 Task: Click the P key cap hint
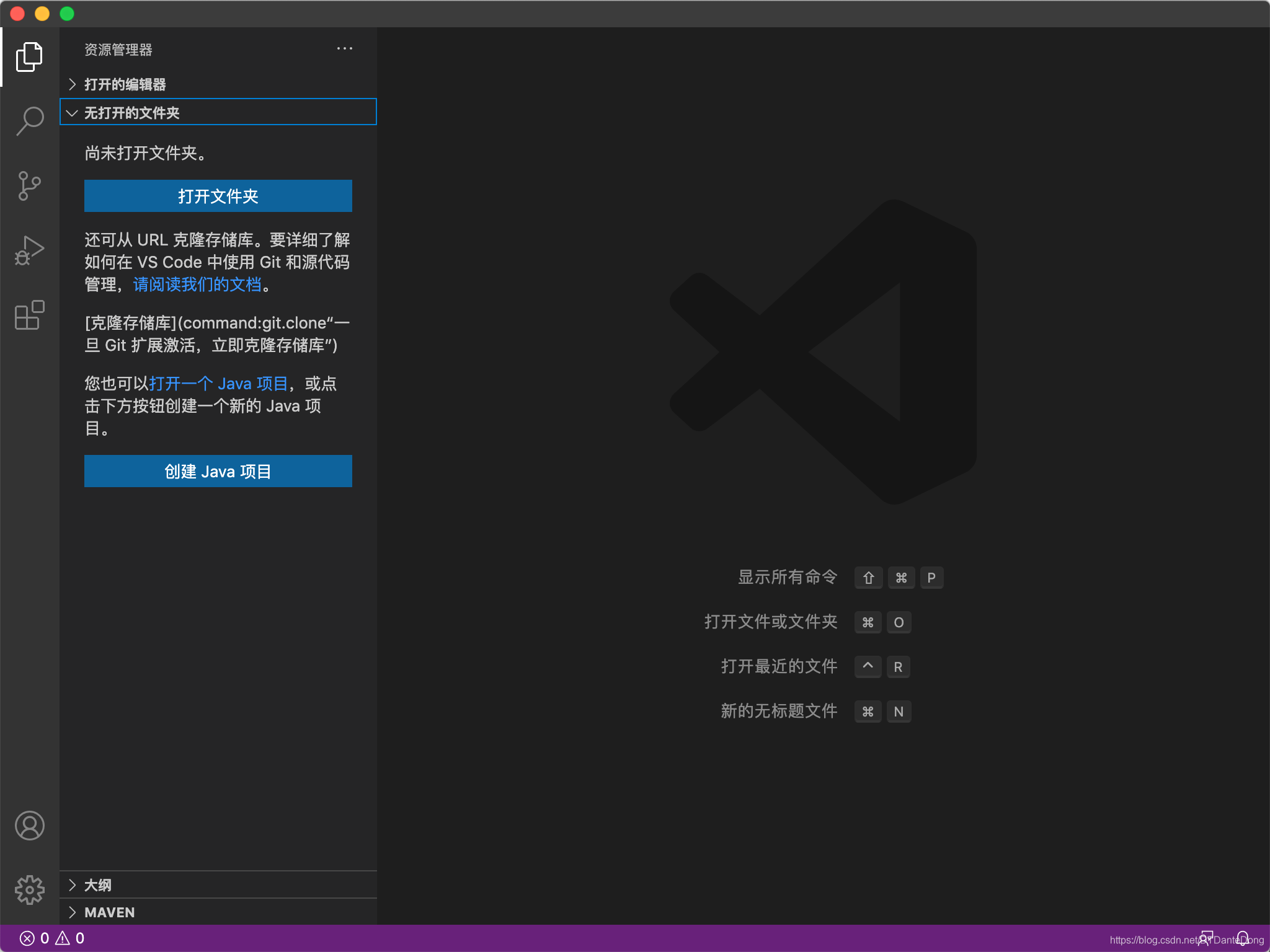(931, 578)
